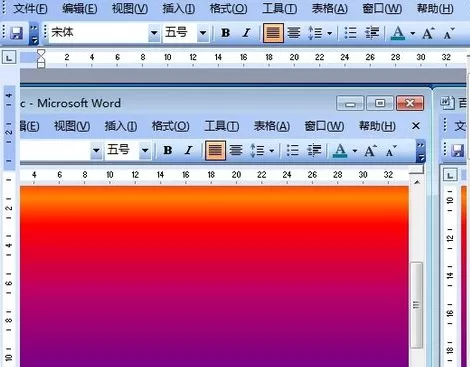This screenshot has width=470, height=367.
Task: Click line spacing icon in front window
Action: pos(257,150)
